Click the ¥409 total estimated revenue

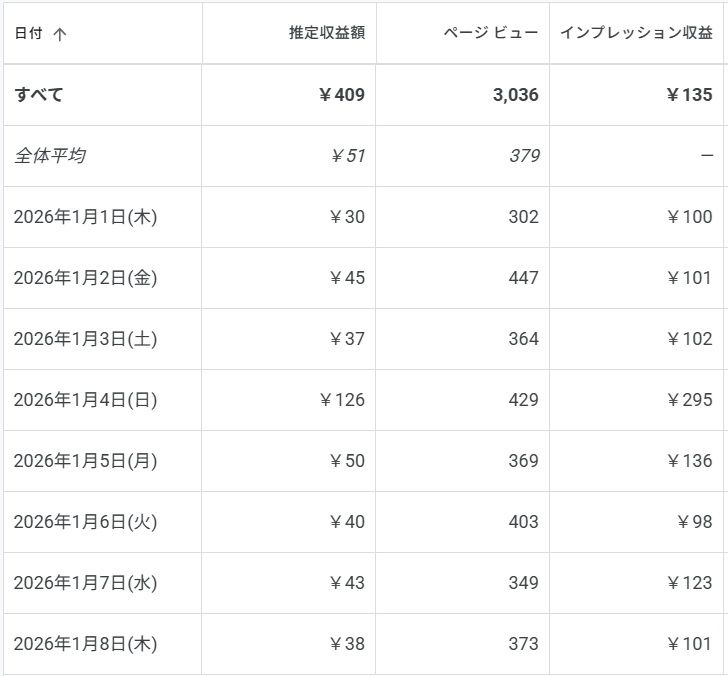coord(342,95)
